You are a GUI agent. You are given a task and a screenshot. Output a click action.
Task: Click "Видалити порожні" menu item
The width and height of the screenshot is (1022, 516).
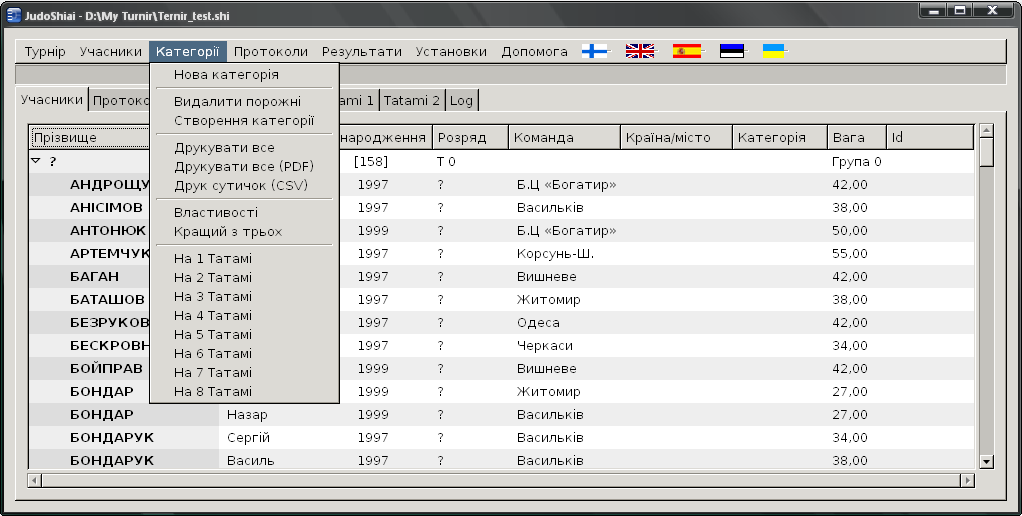[237, 102]
